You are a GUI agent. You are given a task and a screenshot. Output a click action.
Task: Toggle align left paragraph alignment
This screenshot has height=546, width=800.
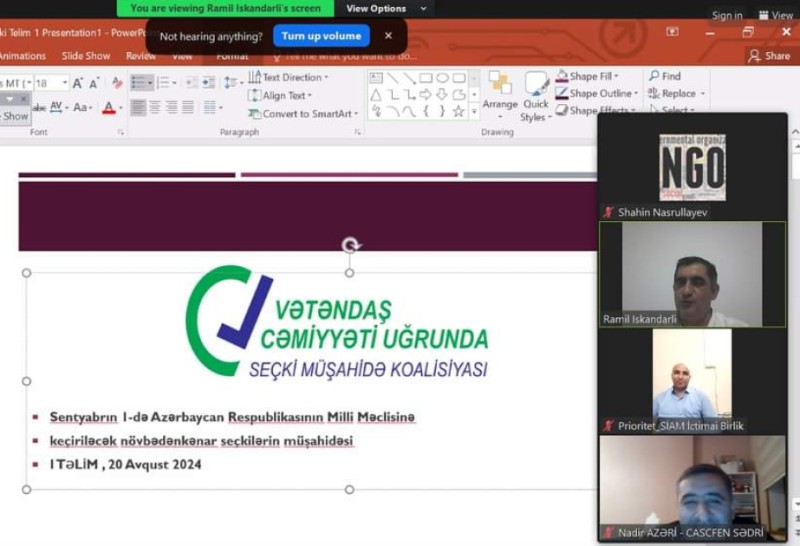tap(138, 107)
